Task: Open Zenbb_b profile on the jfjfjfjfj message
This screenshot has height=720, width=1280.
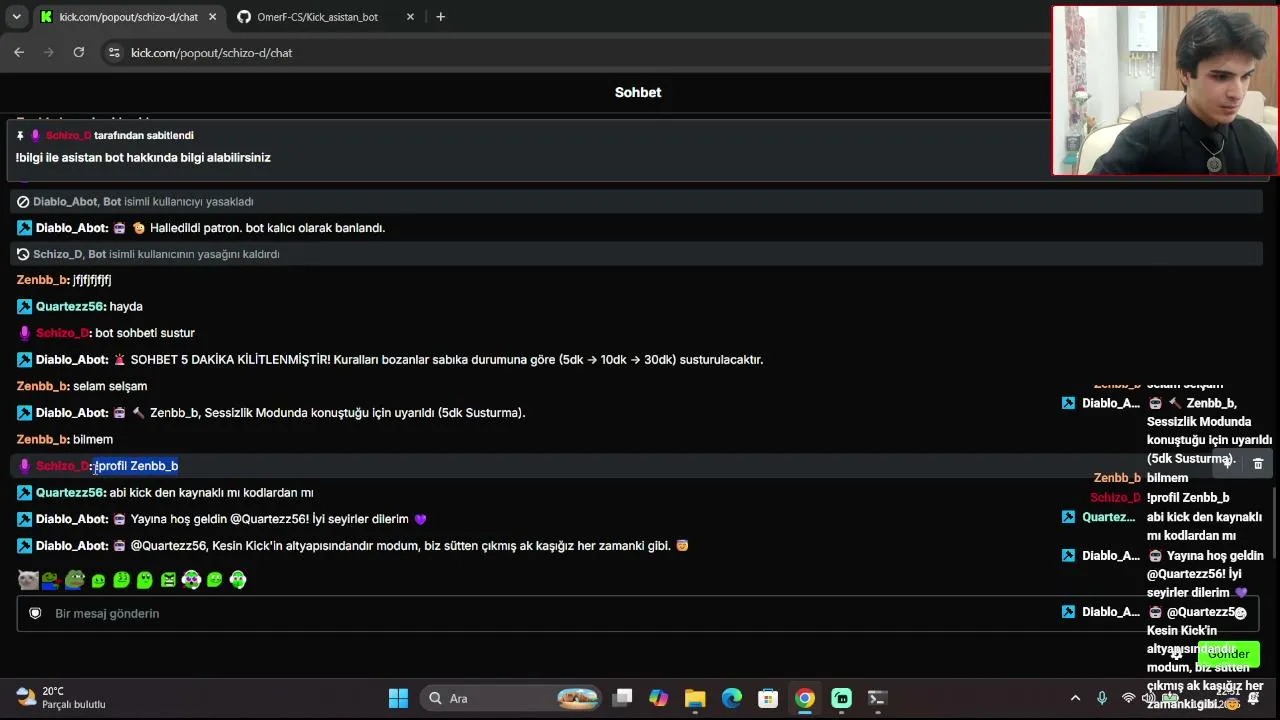Action: point(43,280)
